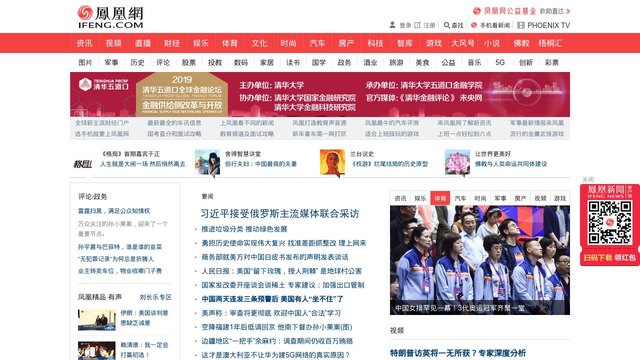640x360 pixels.
Task: Open the 兰台说史 thumbnail
Action: coord(332,162)
